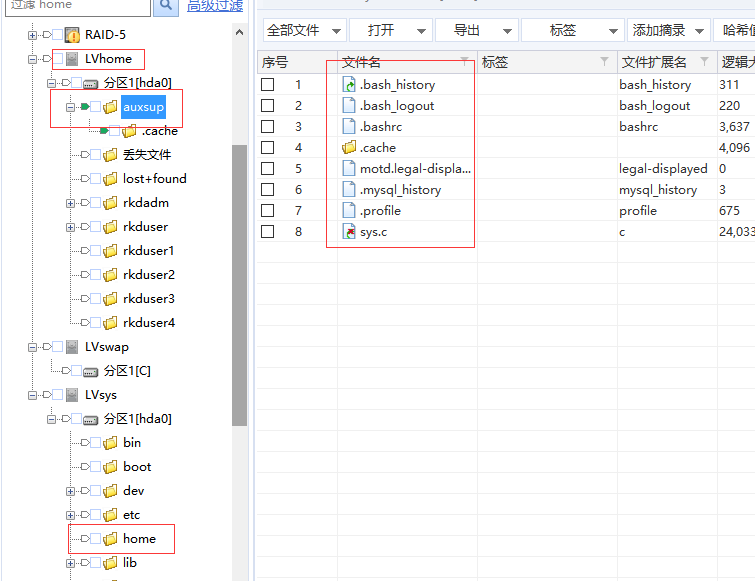Click the .mysql_history file icon
This screenshot has height=581, width=755.
point(349,190)
